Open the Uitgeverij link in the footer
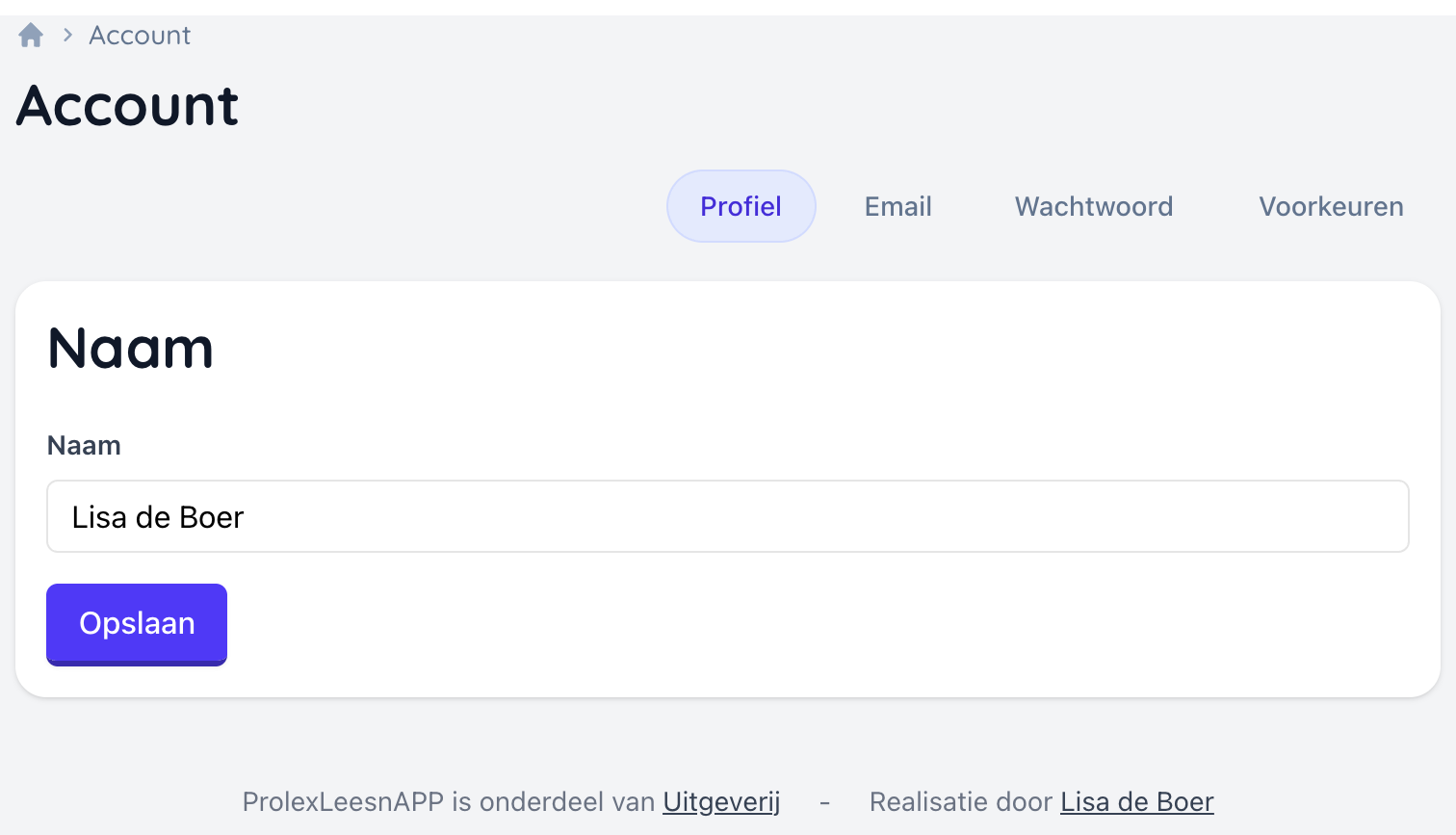The image size is (1456, 835). (x=720, y=801)
